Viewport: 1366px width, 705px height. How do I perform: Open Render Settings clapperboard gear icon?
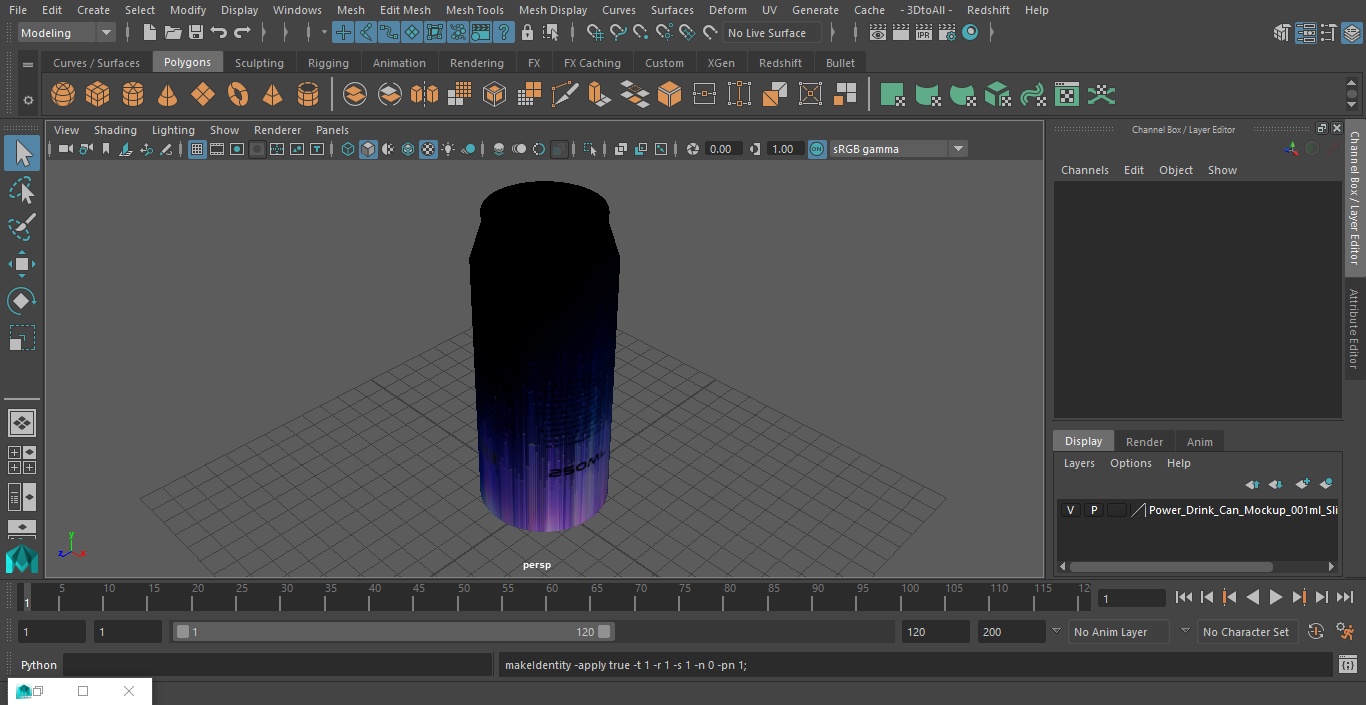947,33
